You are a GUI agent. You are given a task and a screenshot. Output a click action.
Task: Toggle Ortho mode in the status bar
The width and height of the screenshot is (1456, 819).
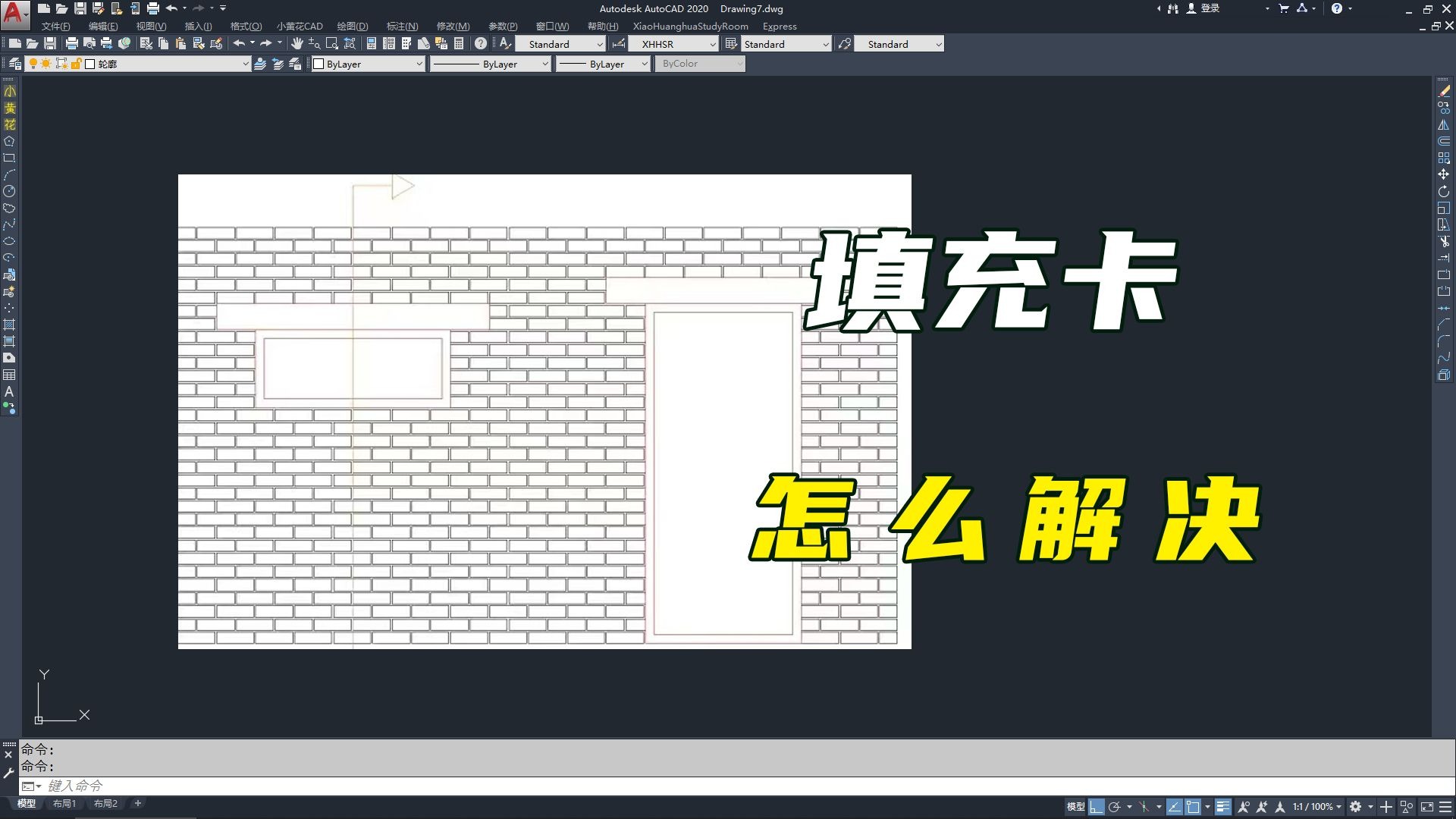[1096, 807]
